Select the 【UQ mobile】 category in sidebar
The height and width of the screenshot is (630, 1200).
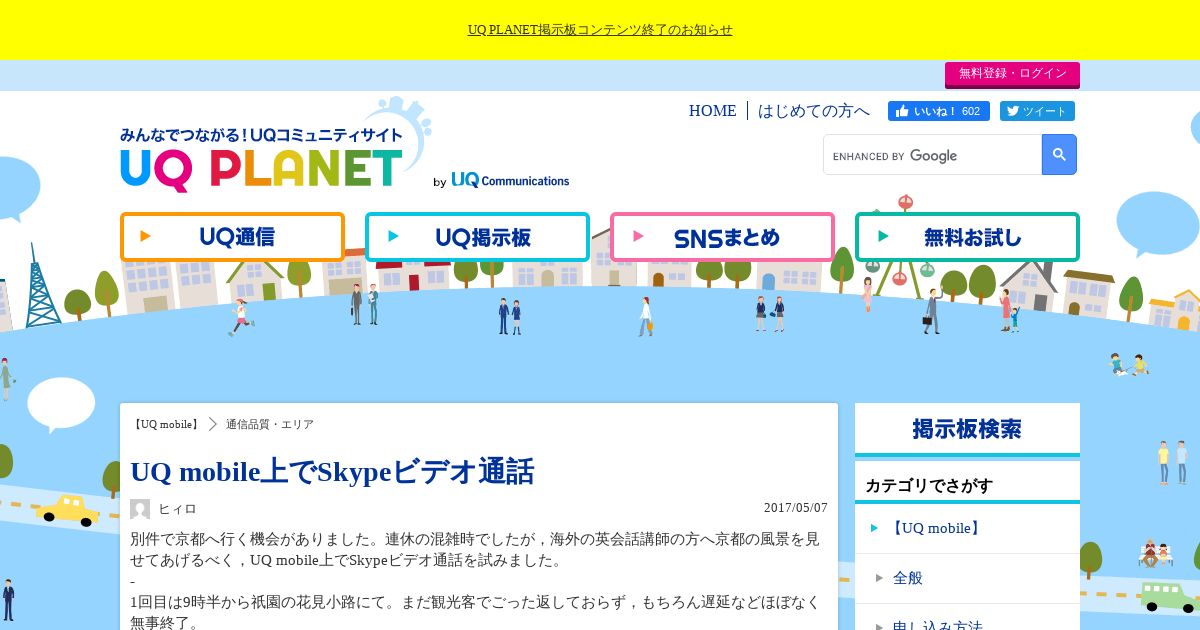tap(967, 529)
